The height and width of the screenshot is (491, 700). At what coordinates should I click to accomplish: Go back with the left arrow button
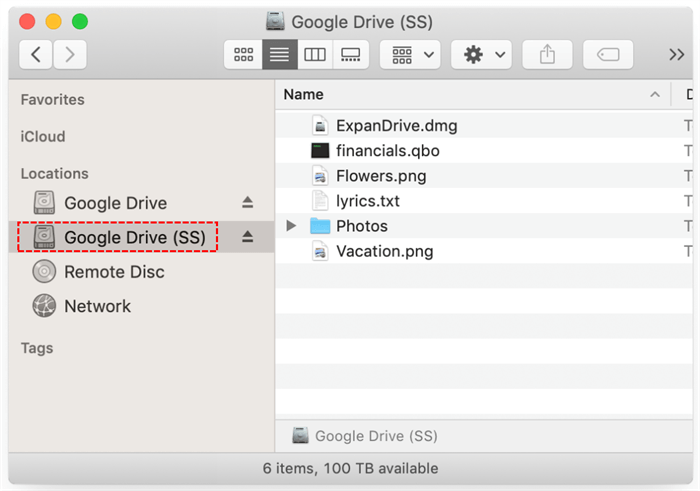click(36, 55)
